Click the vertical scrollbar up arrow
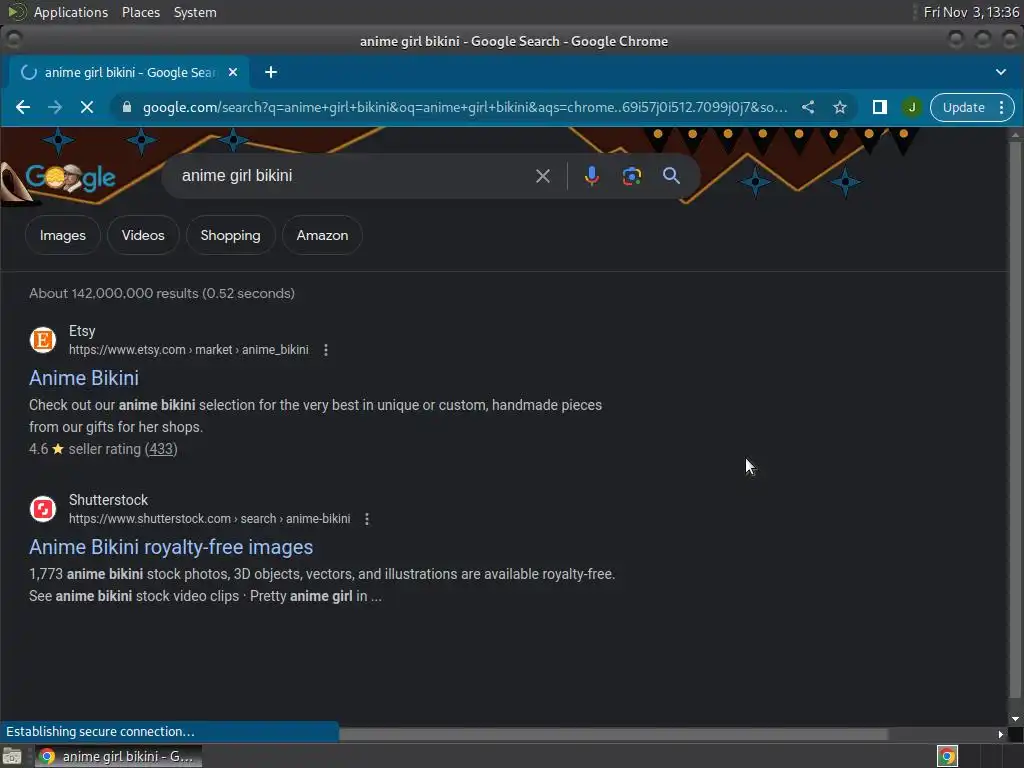The height and width of the screenshot is (768, 1024). 1015,135
